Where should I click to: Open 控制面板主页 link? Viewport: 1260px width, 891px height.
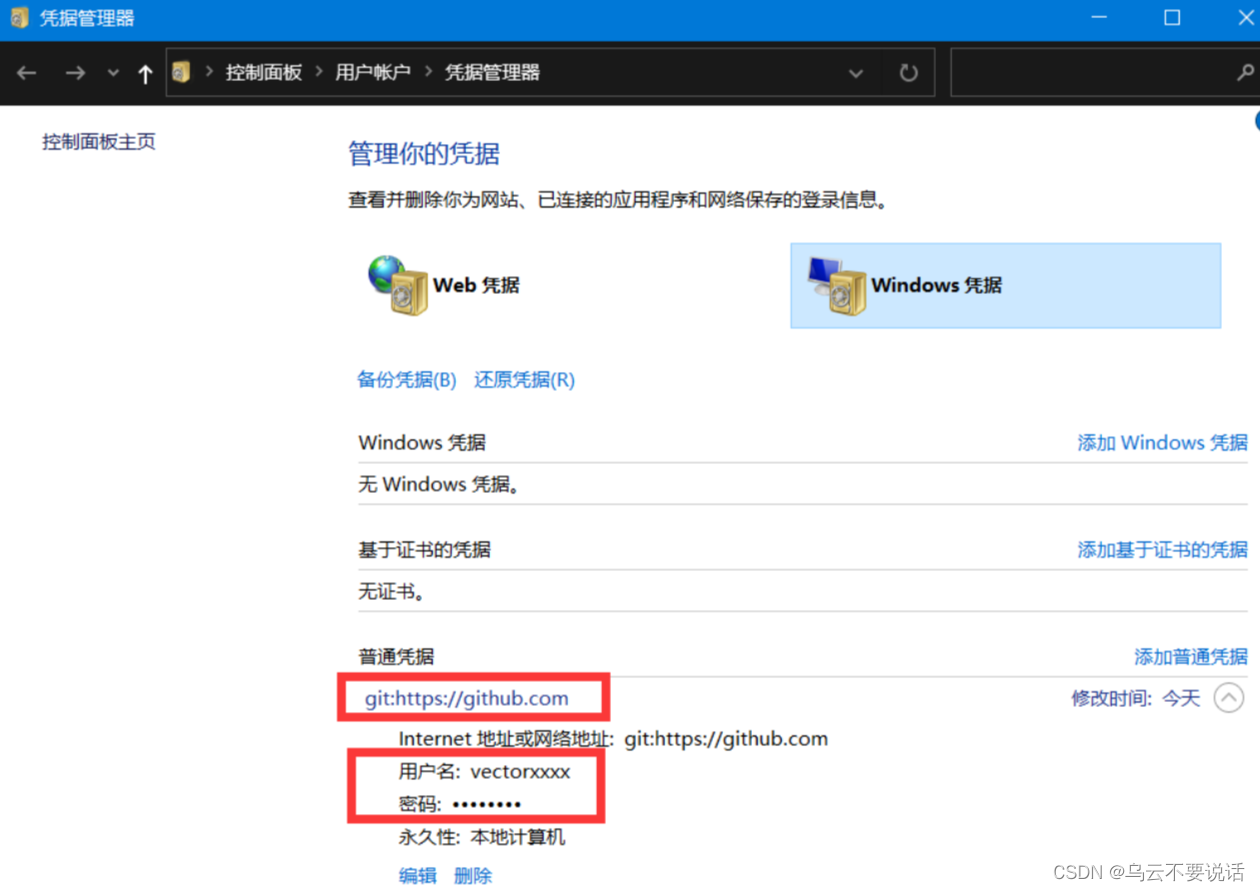tap(99, 142)
